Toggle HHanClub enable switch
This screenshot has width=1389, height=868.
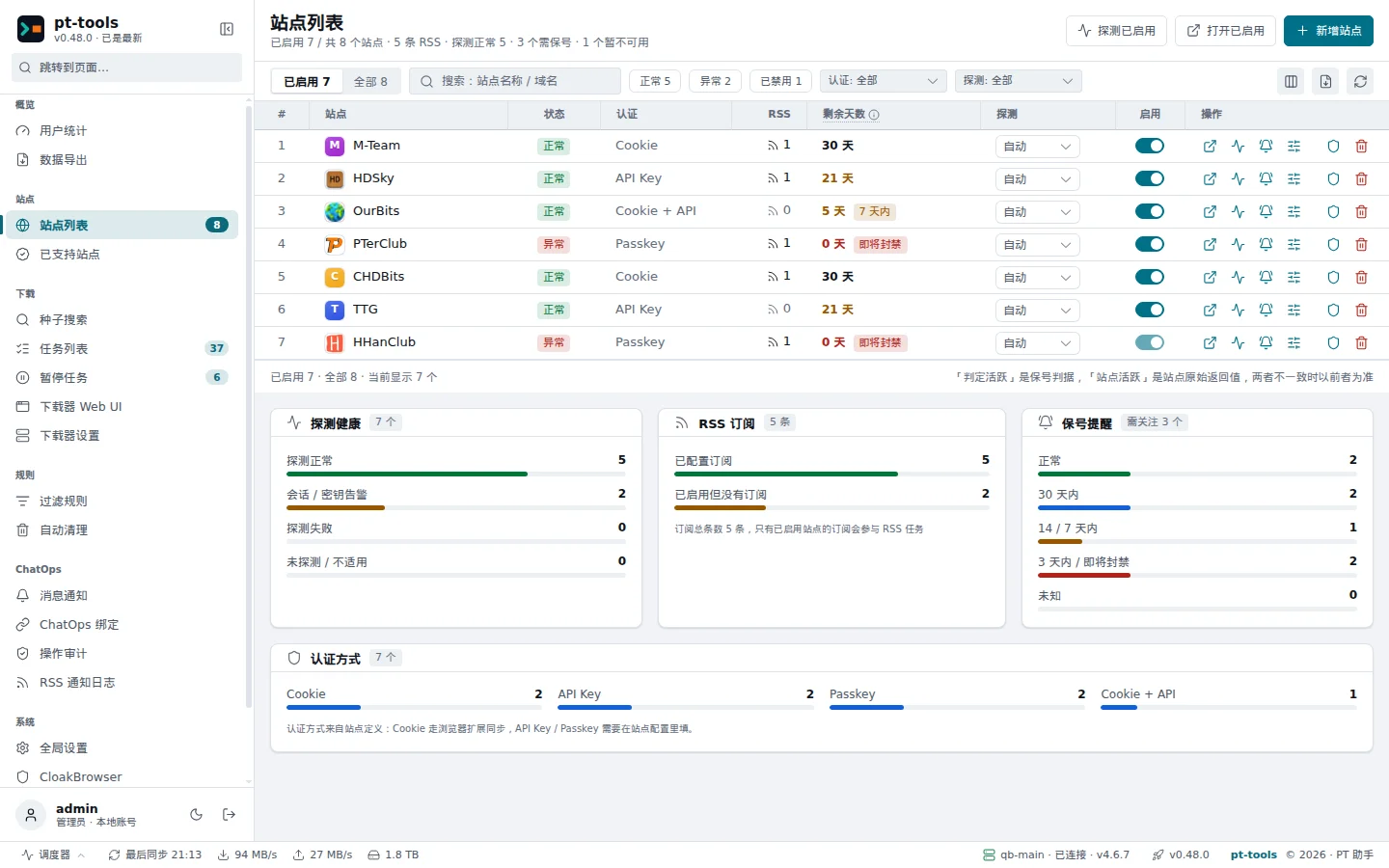1150,342
